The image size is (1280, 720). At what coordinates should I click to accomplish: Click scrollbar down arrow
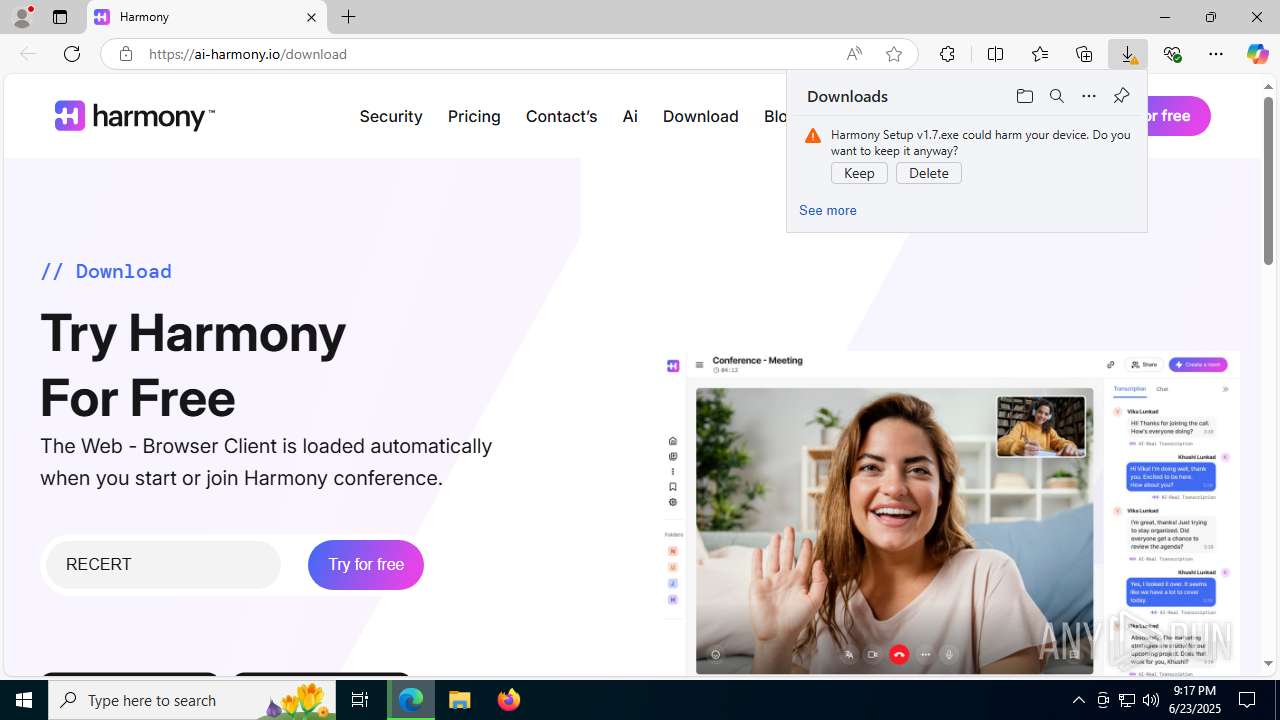(1269, 663)
